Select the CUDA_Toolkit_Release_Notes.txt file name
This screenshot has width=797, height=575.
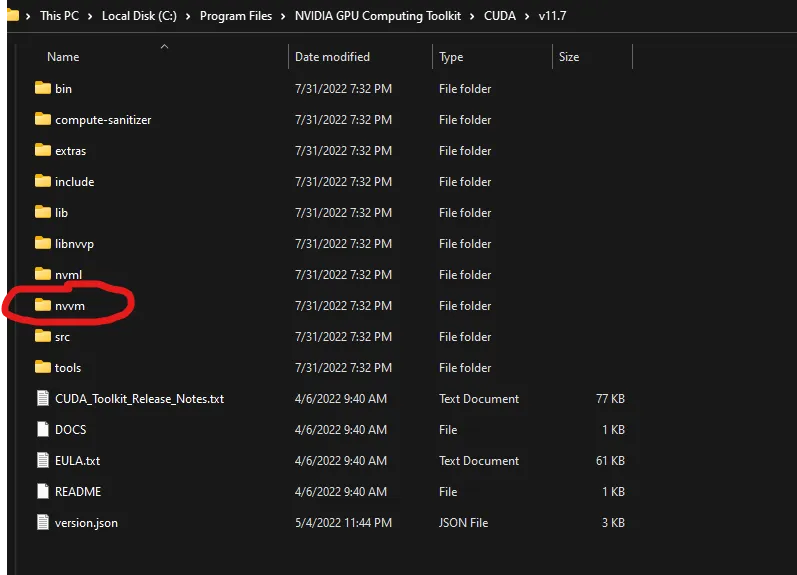139,399
